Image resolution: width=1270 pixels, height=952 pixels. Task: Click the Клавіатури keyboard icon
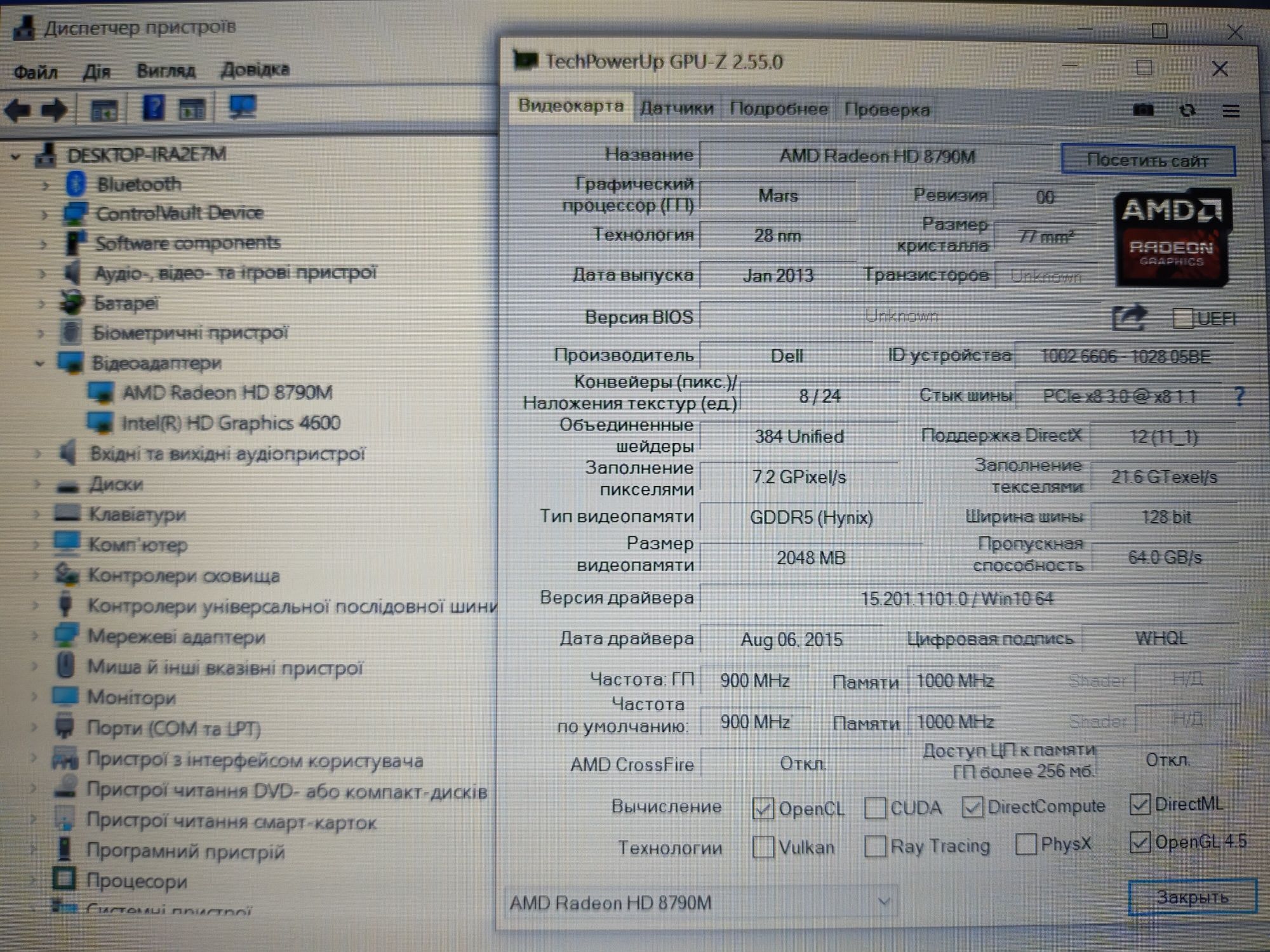[x=67, y=513]
